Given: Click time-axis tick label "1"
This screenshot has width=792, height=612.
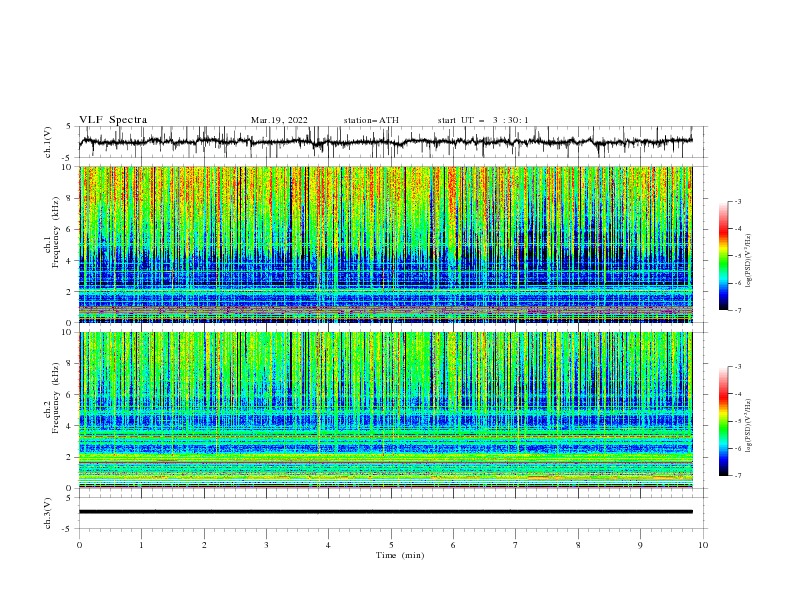Looking at the screenshot, I should (141, 545).
